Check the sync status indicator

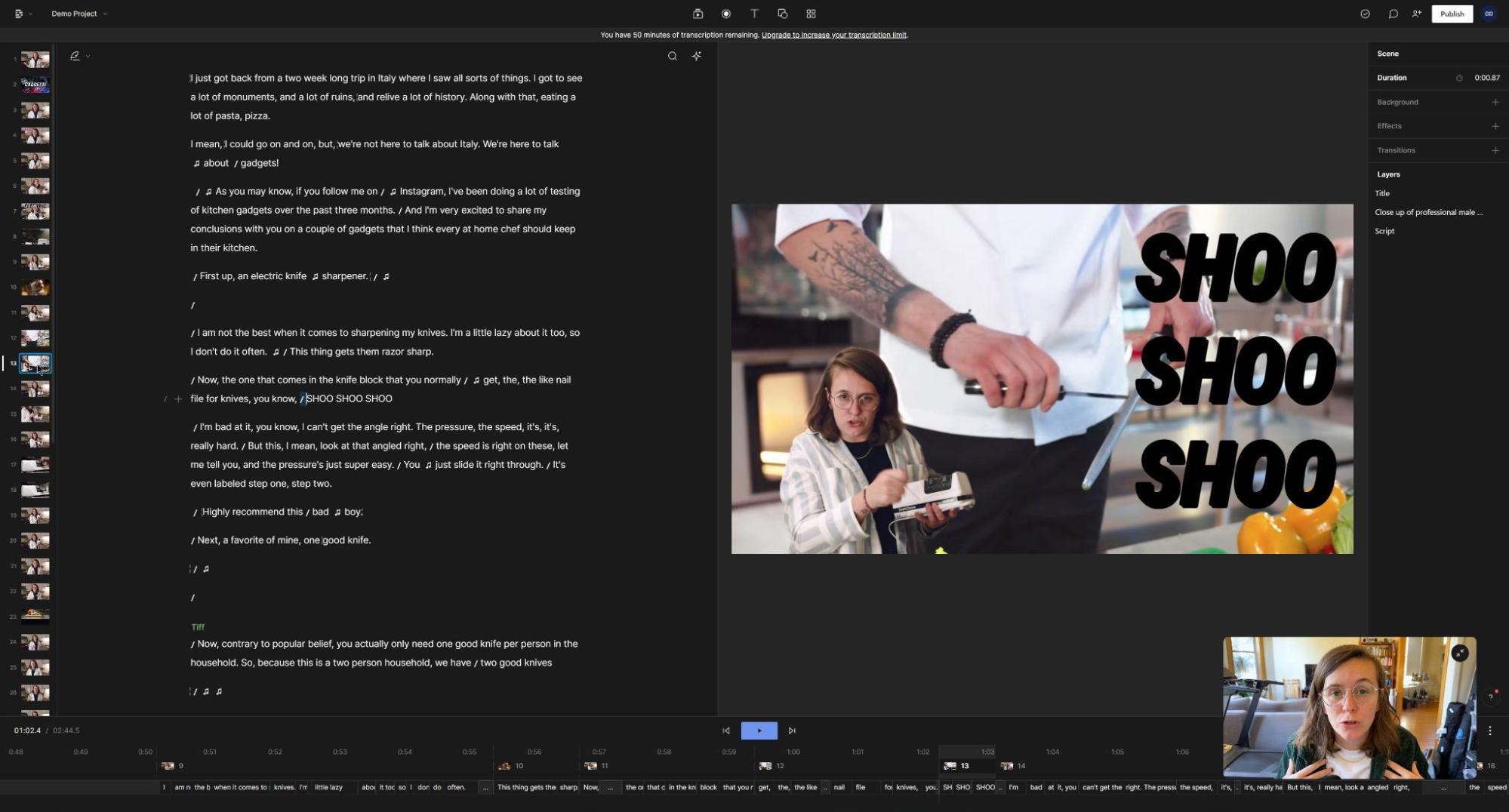pos(1366,14)
